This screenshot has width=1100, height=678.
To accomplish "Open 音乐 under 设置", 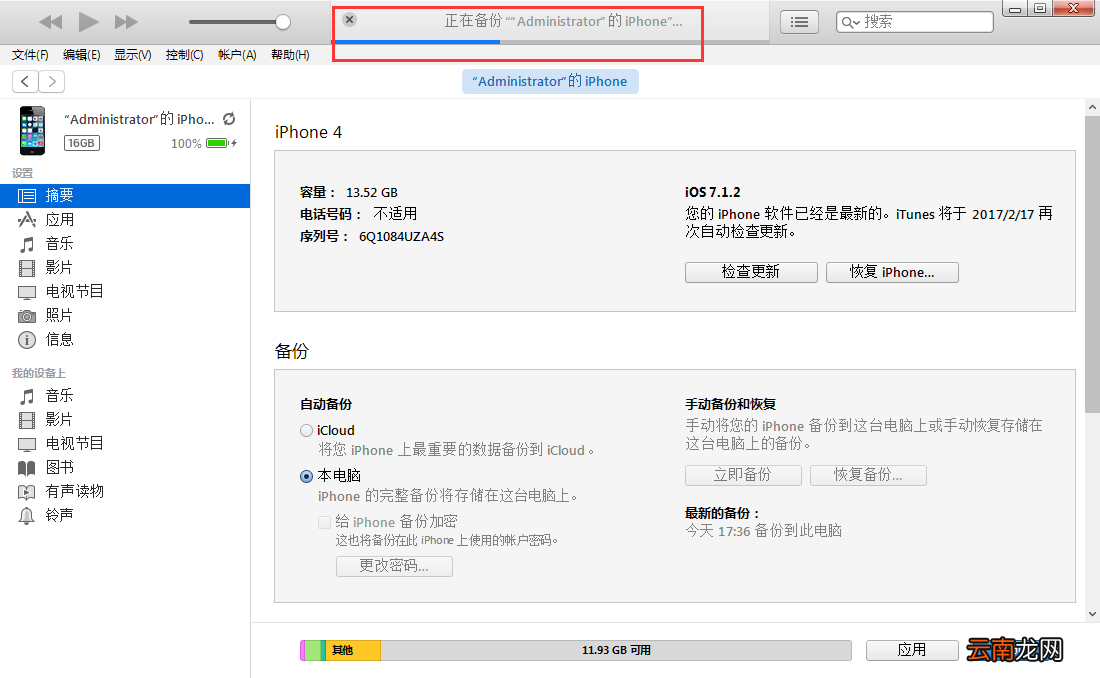I will pyautogui.click(x=125, y=244).
